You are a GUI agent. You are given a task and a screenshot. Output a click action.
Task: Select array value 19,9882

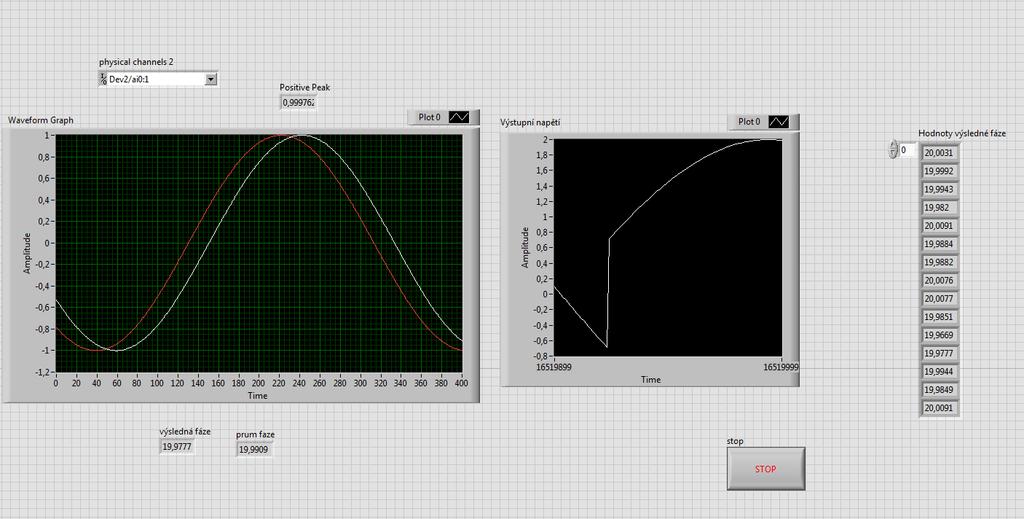tap(939, 262)
